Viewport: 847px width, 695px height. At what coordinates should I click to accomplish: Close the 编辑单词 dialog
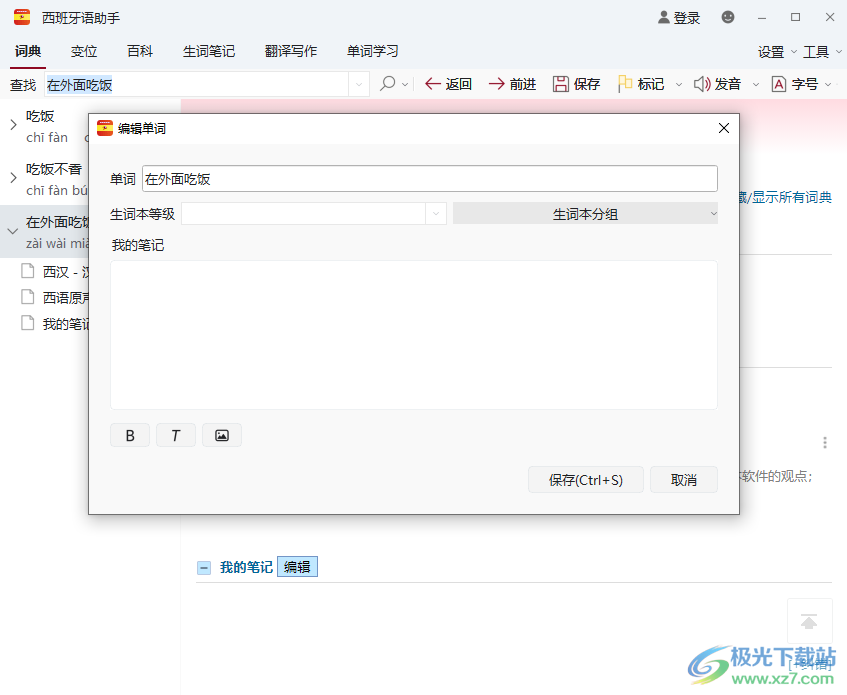724,128
